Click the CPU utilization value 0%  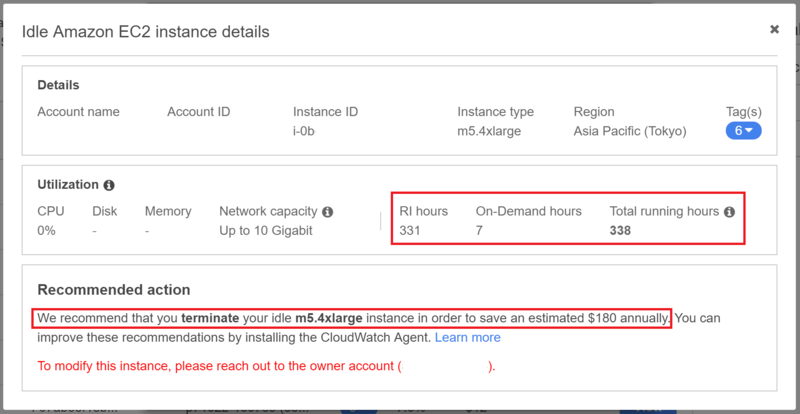(x=46, y=231)
